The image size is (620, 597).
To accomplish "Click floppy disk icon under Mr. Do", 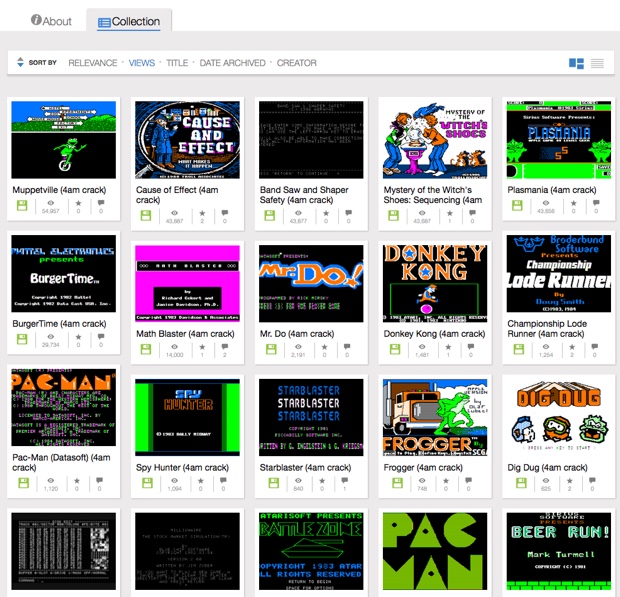I will pos(271,349).
